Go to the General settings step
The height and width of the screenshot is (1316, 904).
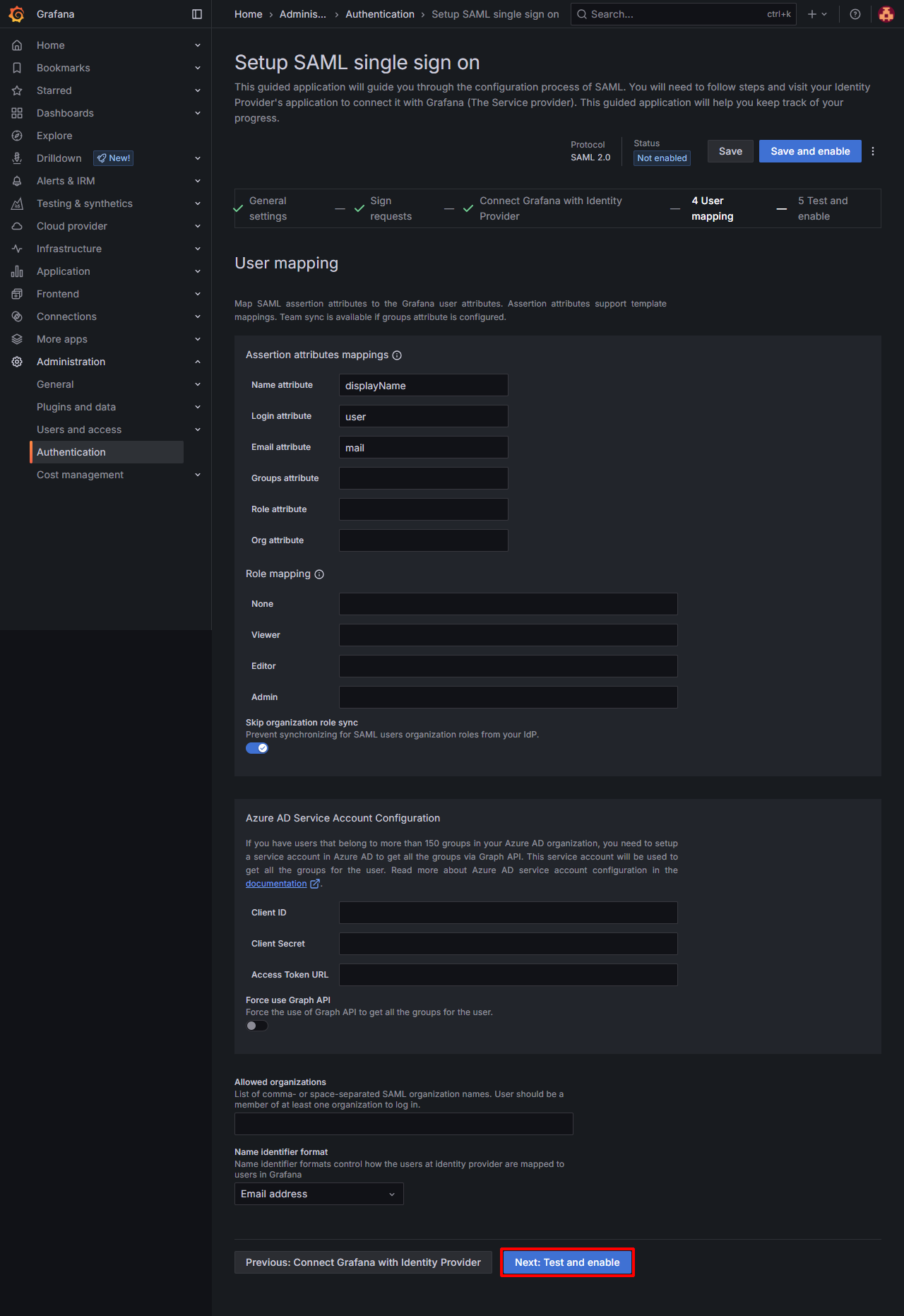pos(268,208)
